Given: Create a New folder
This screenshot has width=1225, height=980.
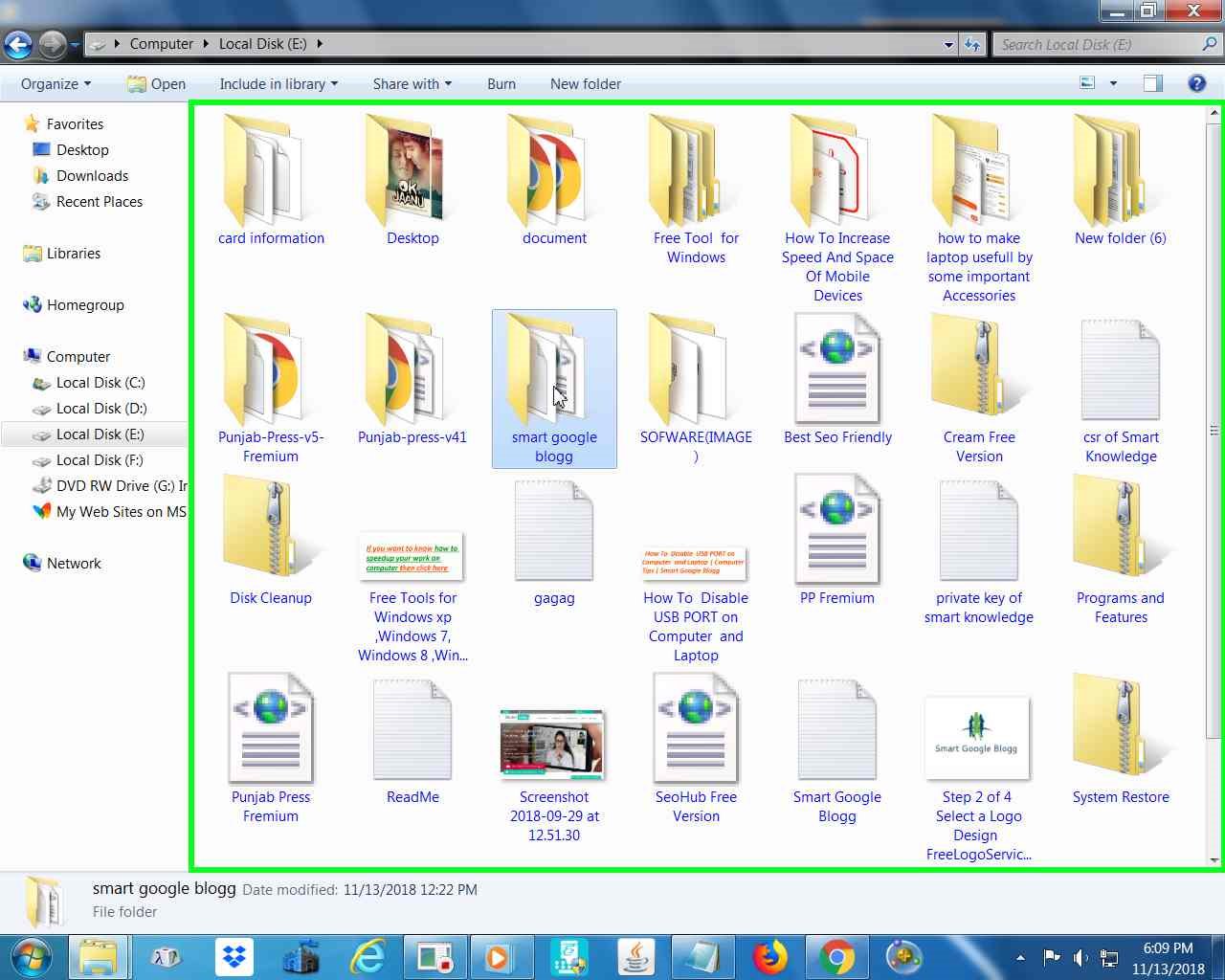Looking at the screenshot, I should pos(586,83).
